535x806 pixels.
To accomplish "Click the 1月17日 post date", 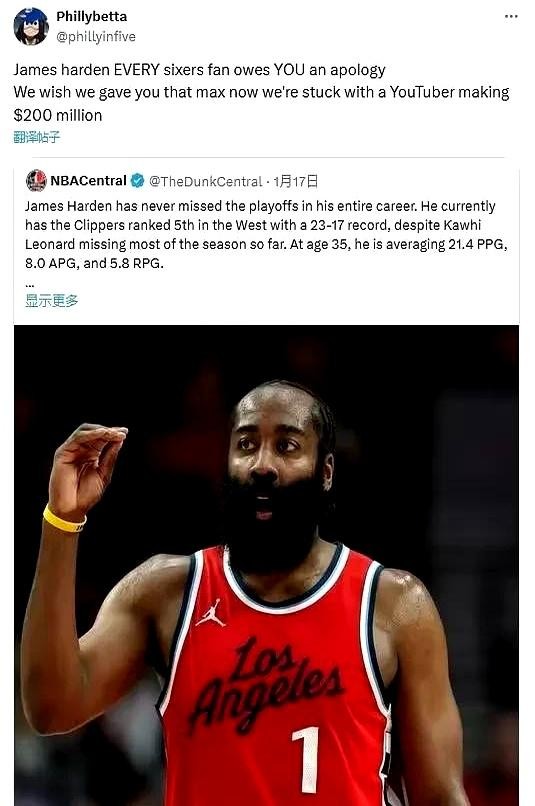I will click(x=295, y=181).
